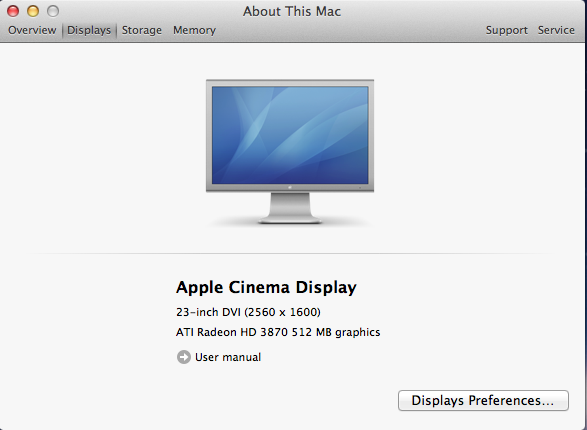Click ATI Radeon HD 3870 512 MB graphics
587x430 pixels.
point(278,332)
